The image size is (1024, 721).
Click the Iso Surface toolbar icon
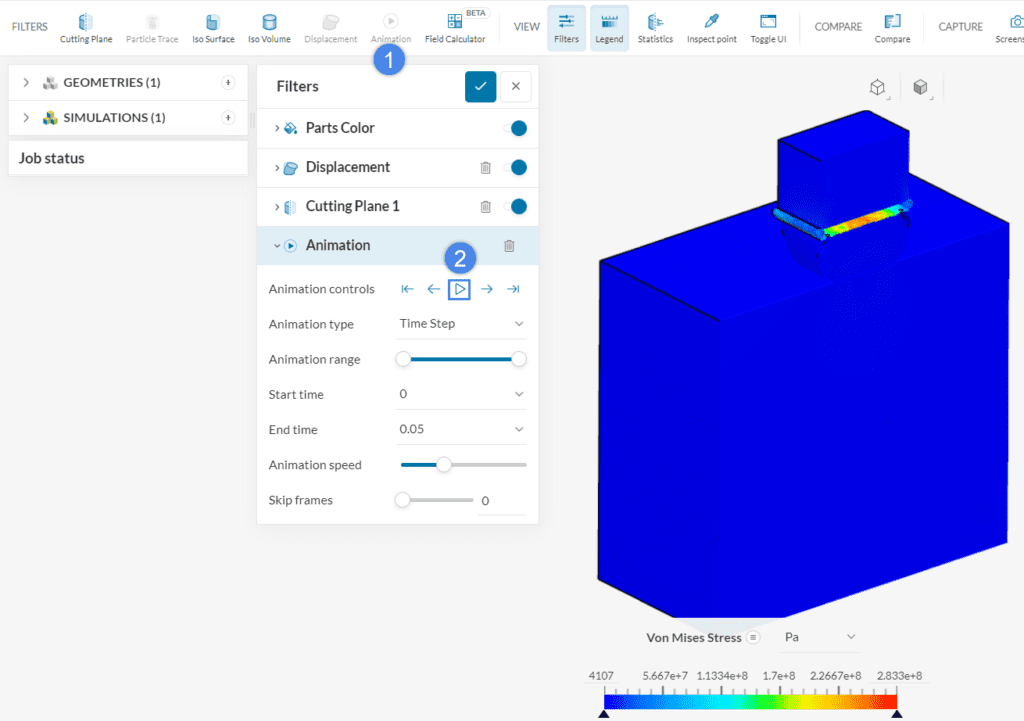213,27
